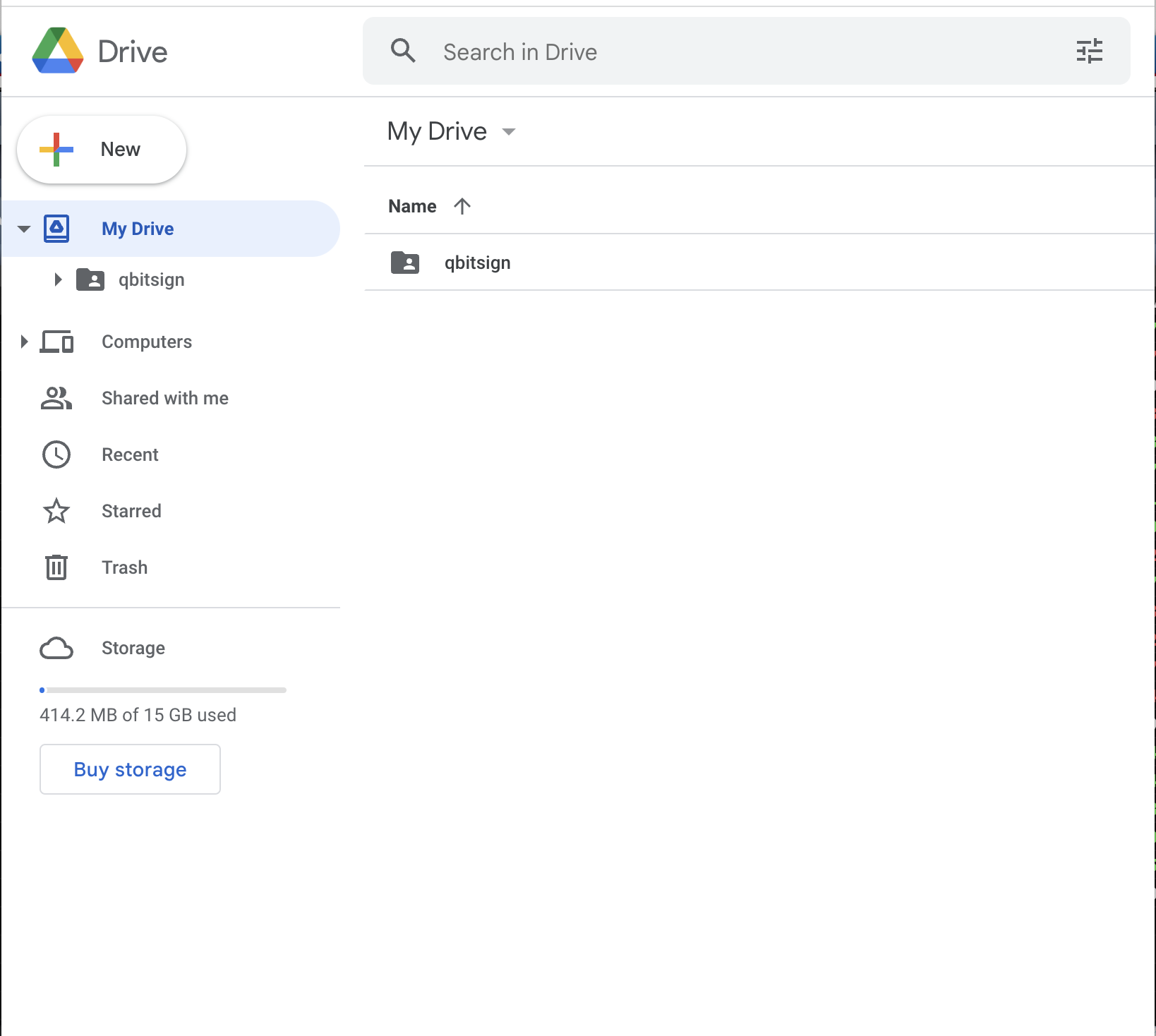
Task: Click the Shared with me people icon
Action: tap(56, 398)
